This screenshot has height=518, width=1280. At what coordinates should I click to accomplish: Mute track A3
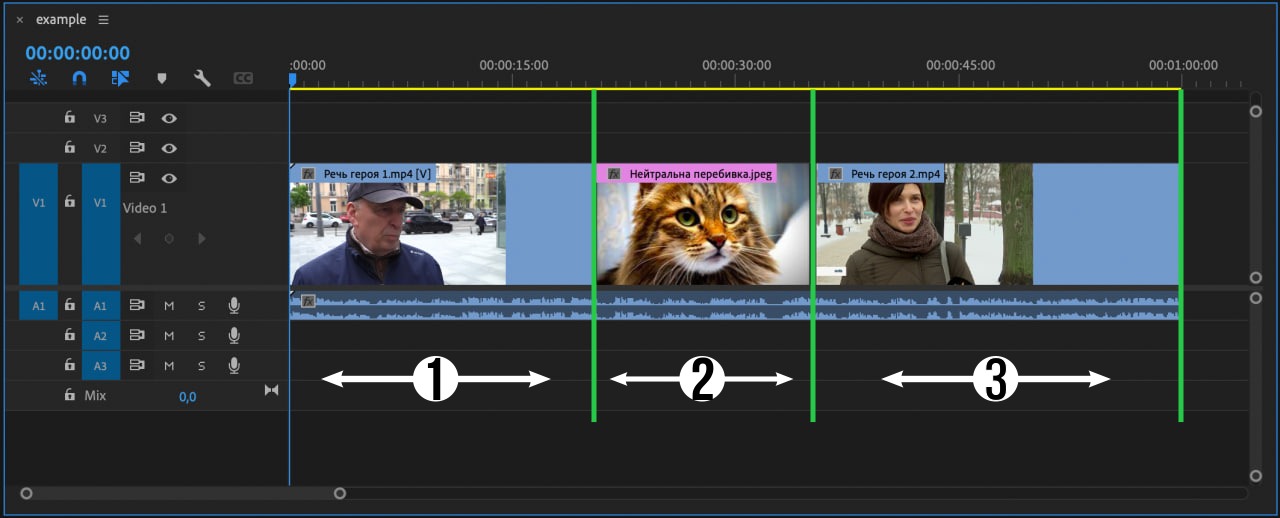tap(169, 365)
